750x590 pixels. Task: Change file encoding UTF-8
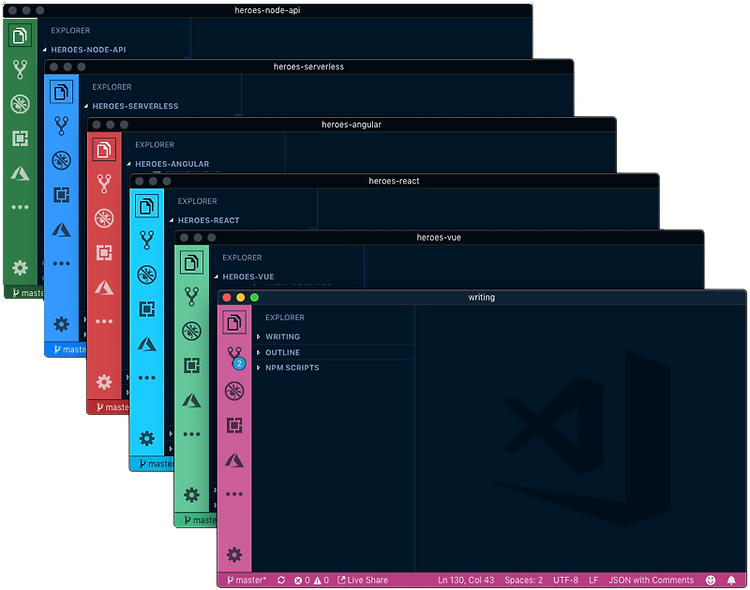566,580
